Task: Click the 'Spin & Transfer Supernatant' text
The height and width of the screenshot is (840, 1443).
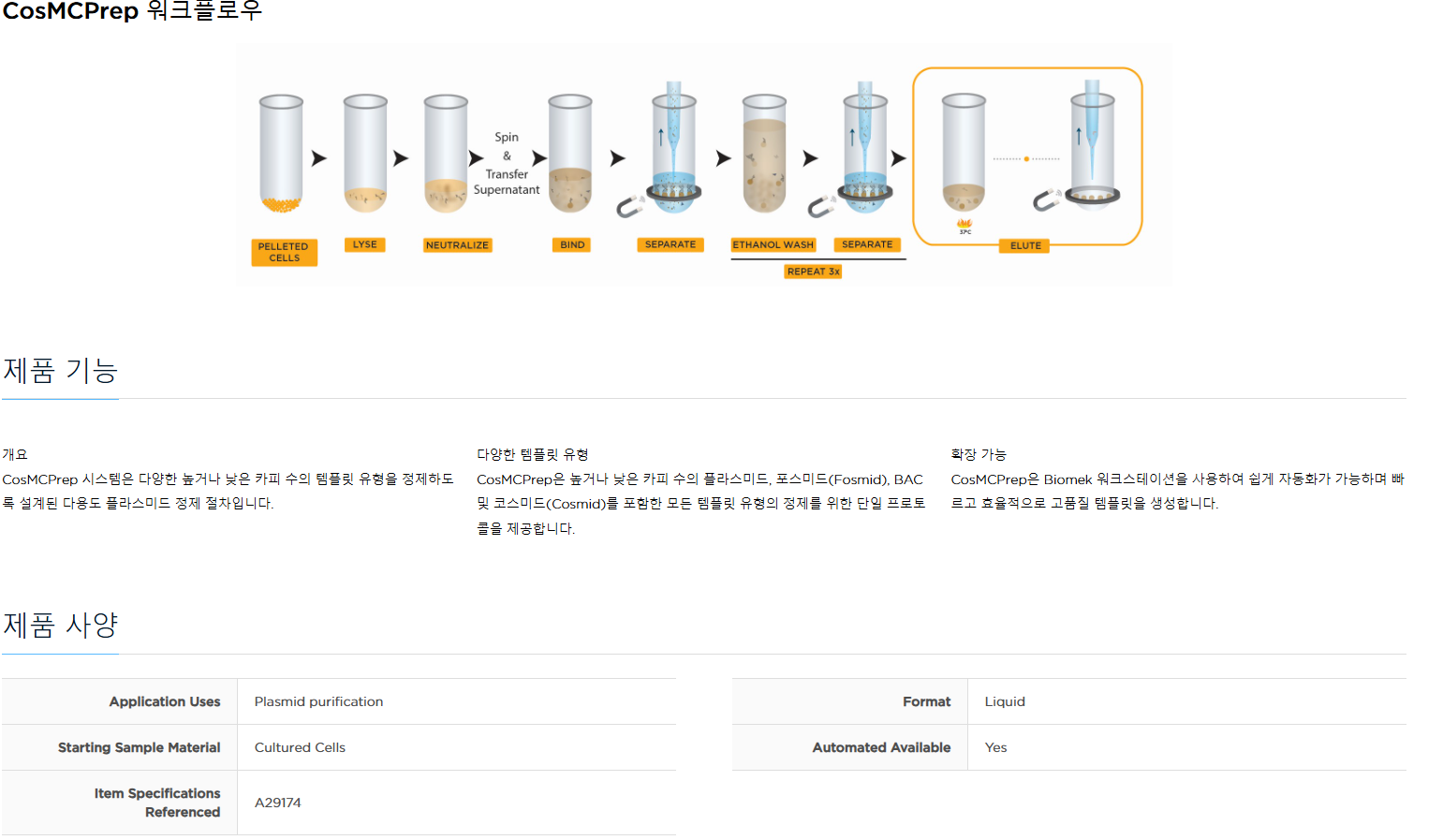Action: pyautogui.click(x=507, y=163)
